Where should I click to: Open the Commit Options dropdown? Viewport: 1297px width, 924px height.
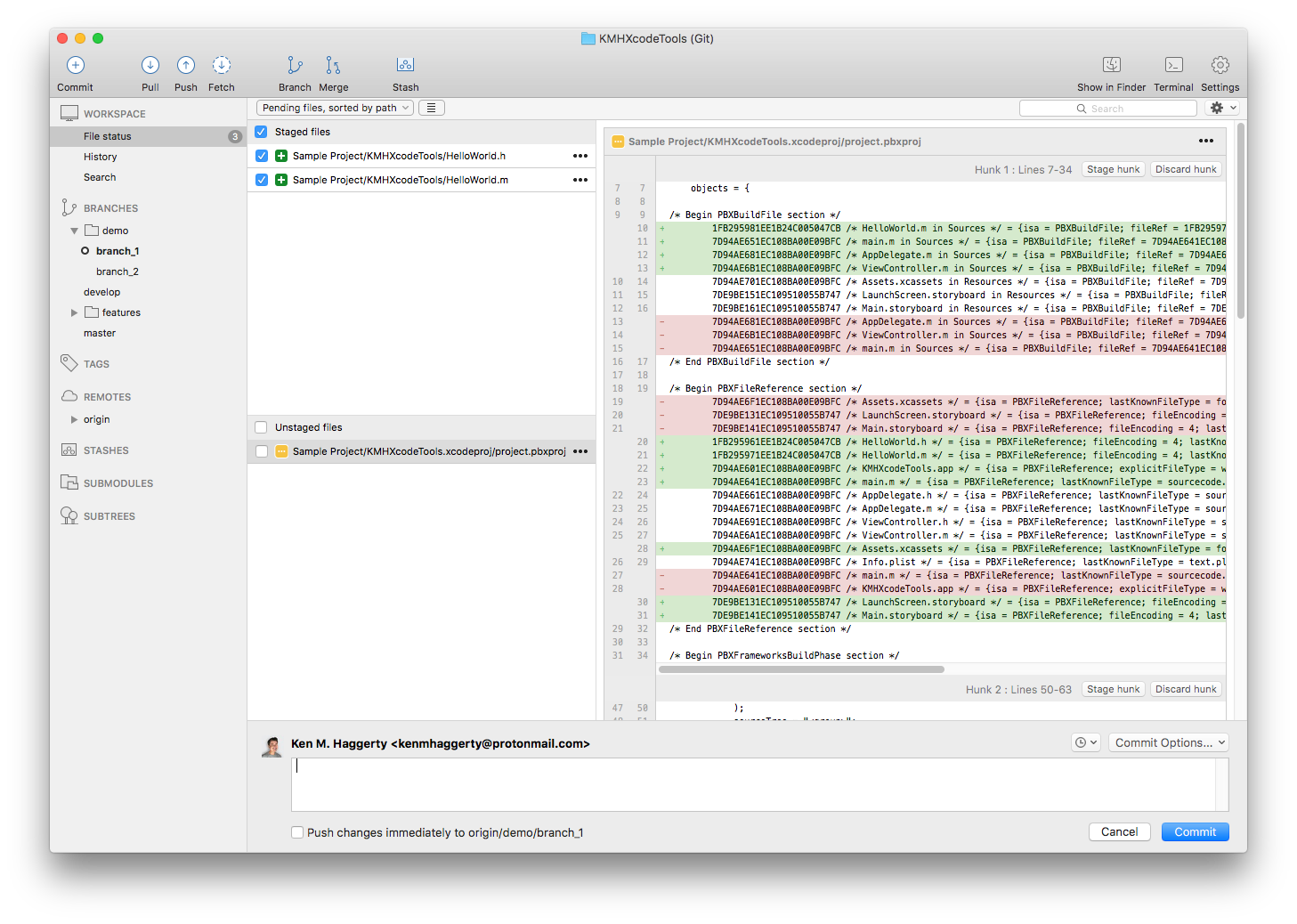(1169, 742)
